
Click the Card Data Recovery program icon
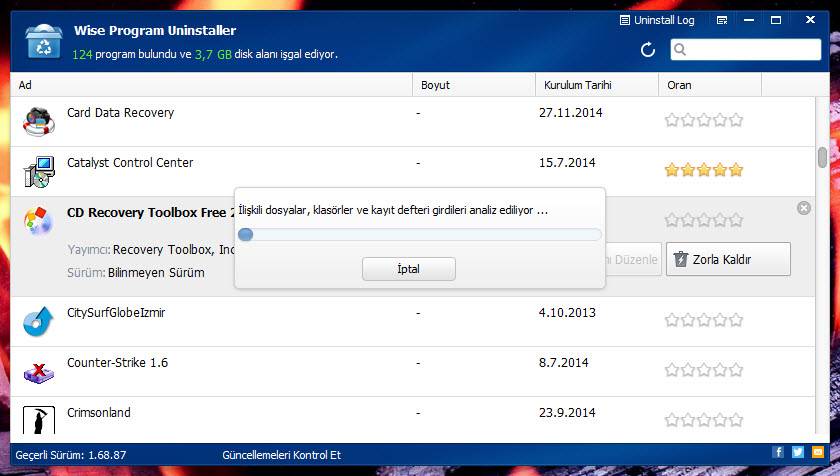38,121
